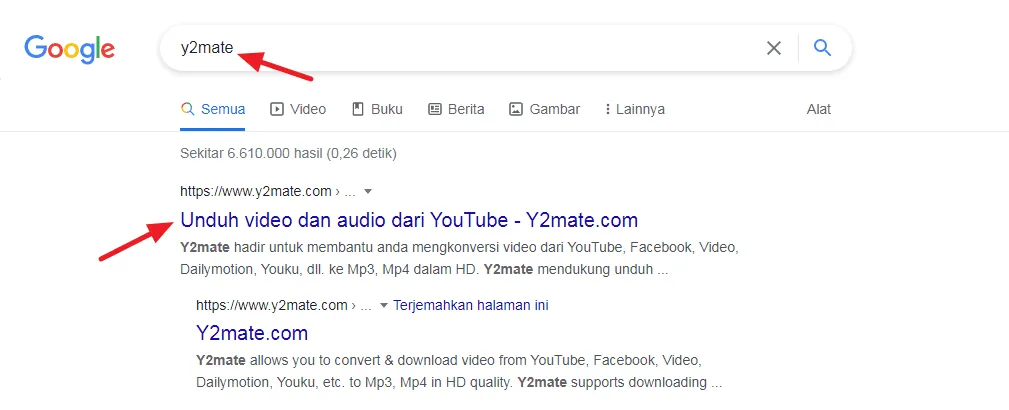Click snippet starting 'Y2mate allows you to convert'
The height and width of the screenshot is (410, 1009).
459,371
